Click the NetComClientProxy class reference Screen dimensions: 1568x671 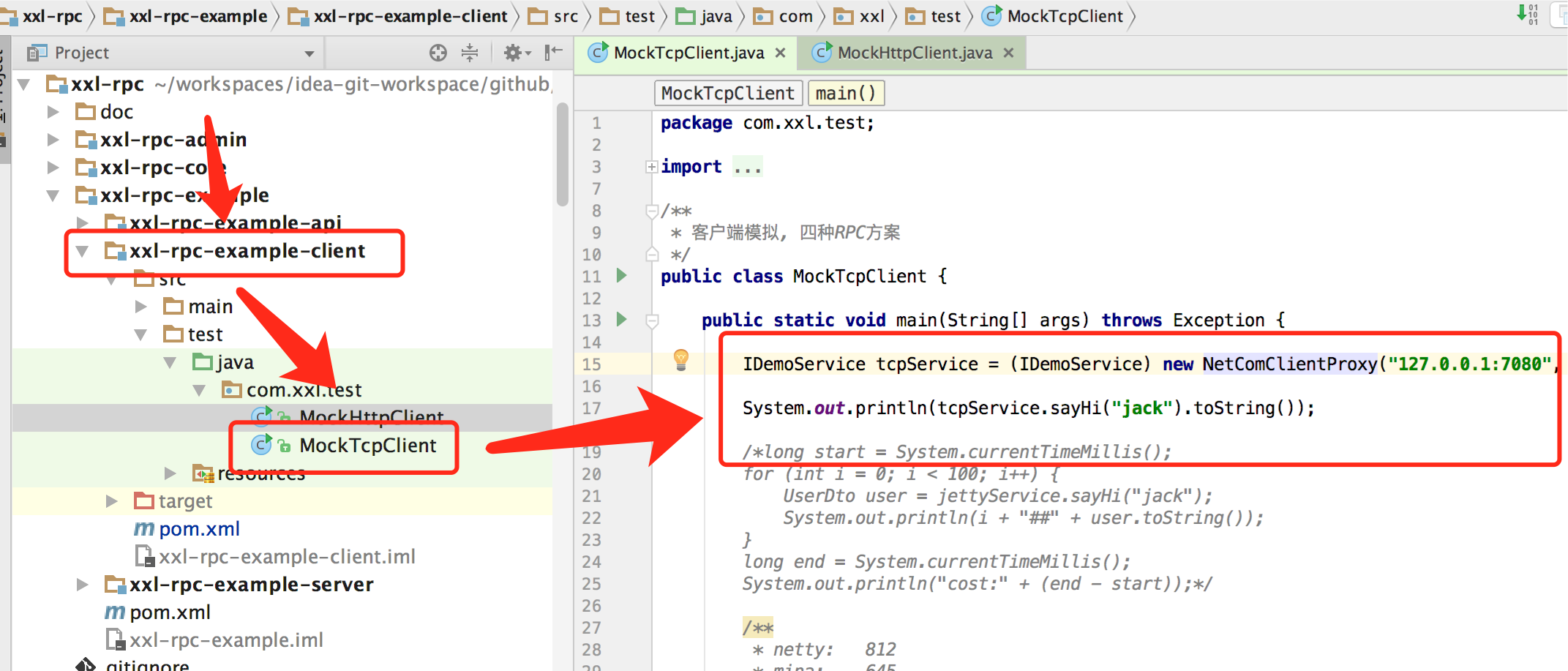(1290, 364)
